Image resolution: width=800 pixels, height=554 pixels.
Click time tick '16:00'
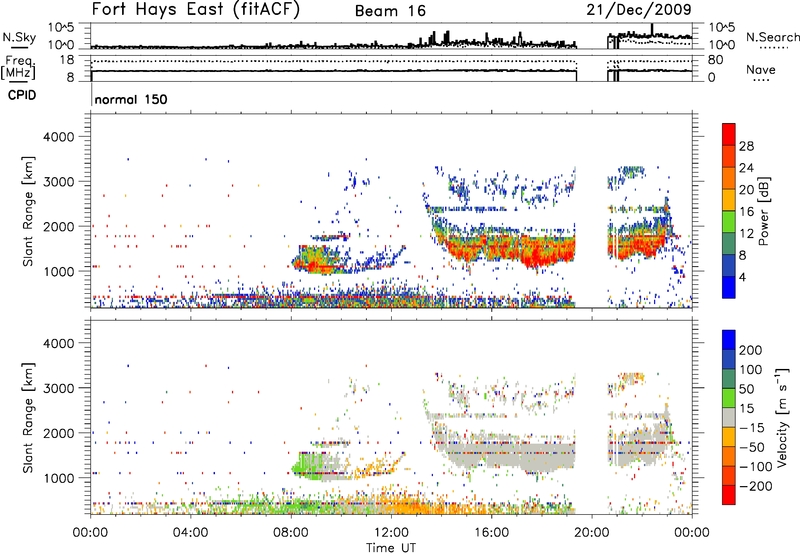coord(491,532)
